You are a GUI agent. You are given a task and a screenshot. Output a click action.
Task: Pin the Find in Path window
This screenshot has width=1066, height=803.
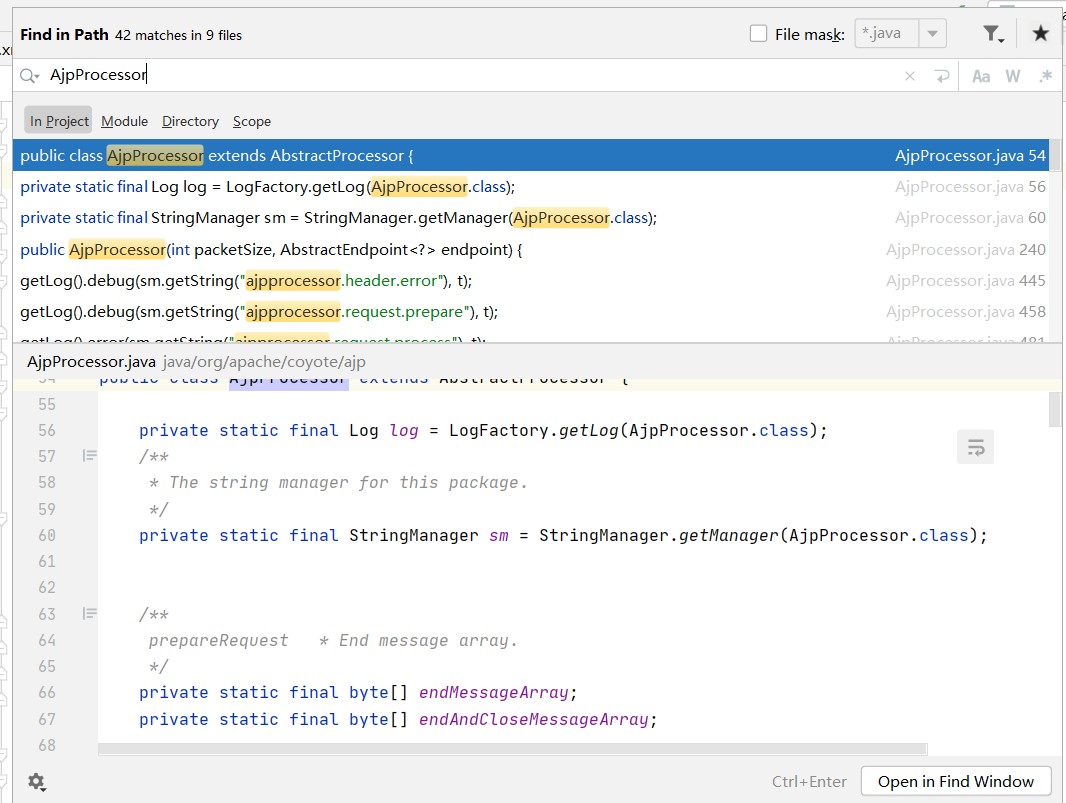click(x=1040, y=33)
